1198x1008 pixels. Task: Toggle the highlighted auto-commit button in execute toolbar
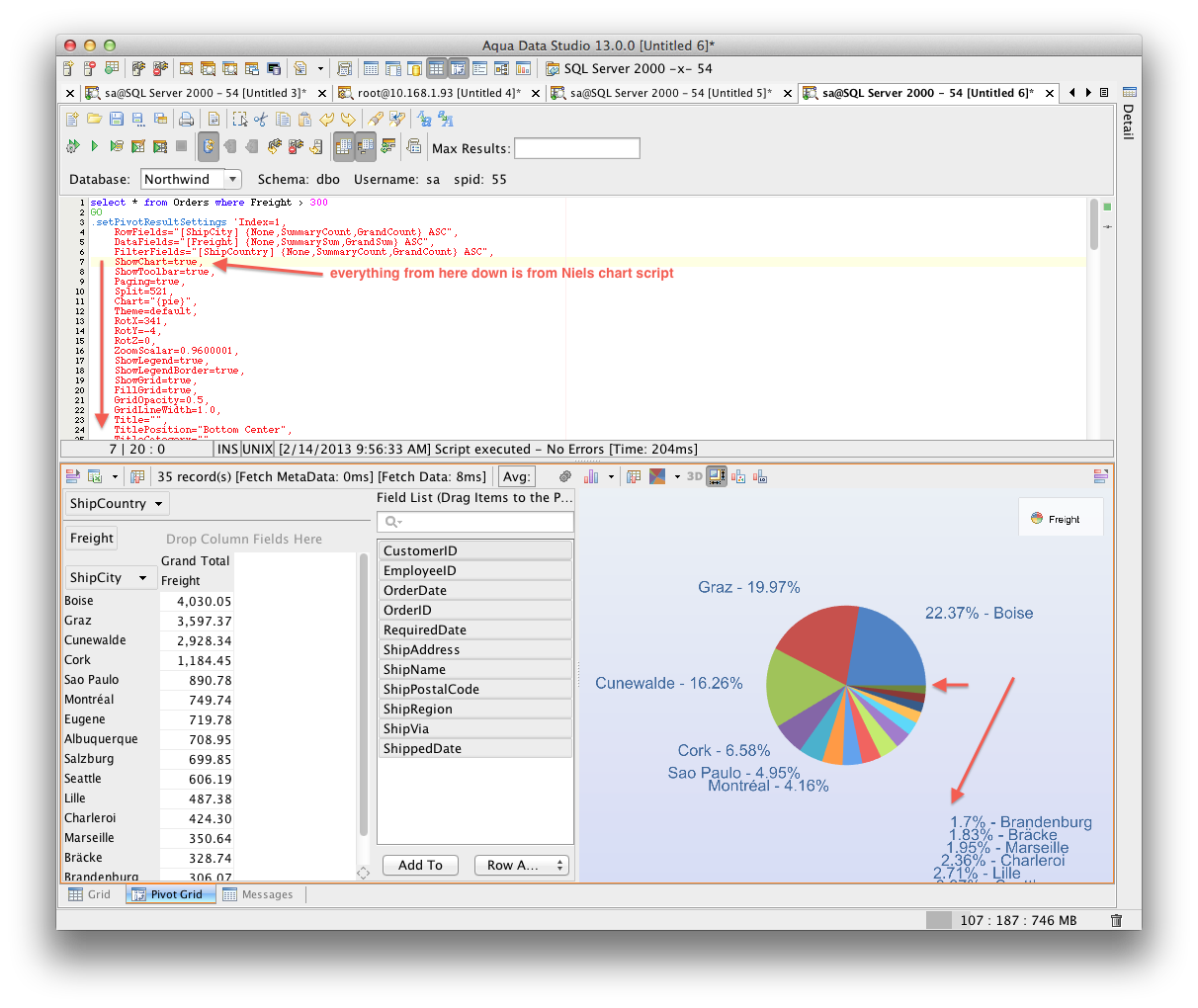point(209,146)
